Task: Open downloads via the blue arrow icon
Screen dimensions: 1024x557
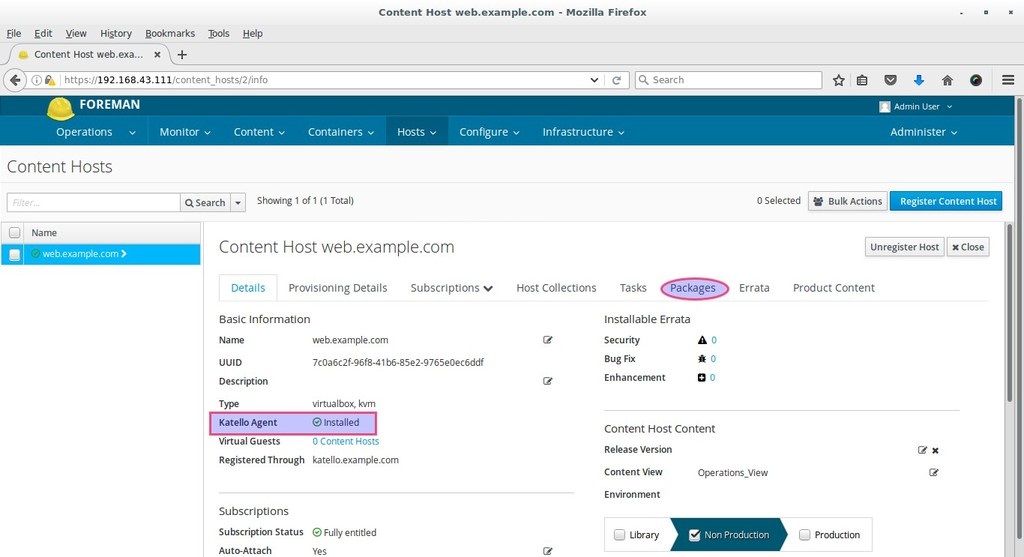Action: pos(918,80)
